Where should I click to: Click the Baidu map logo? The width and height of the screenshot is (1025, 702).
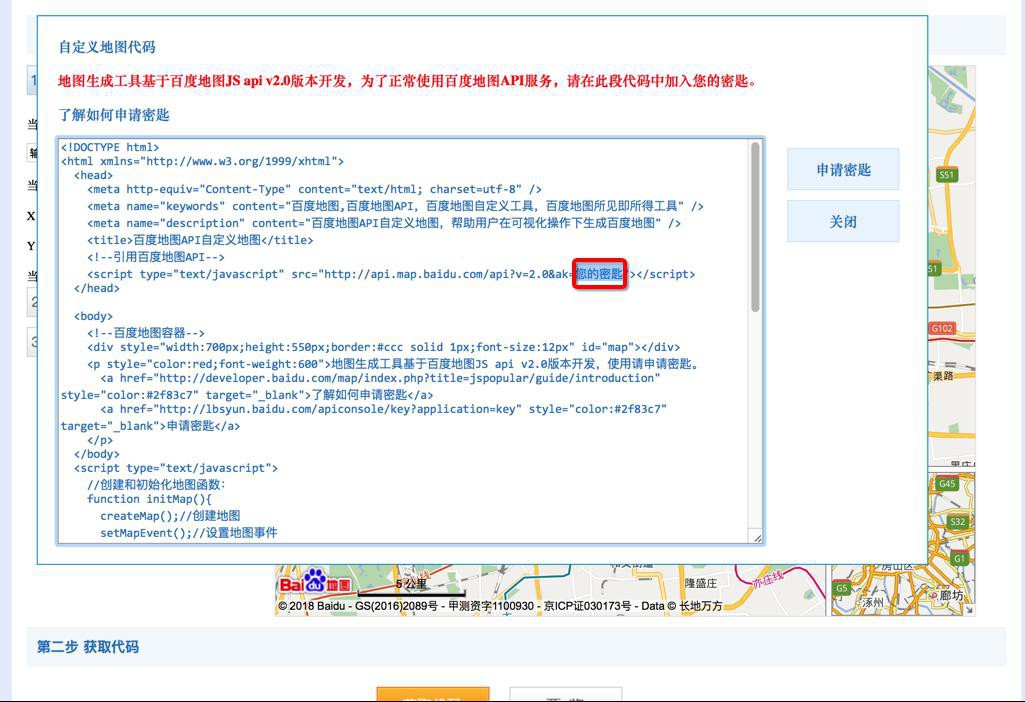tap(315, 580)
